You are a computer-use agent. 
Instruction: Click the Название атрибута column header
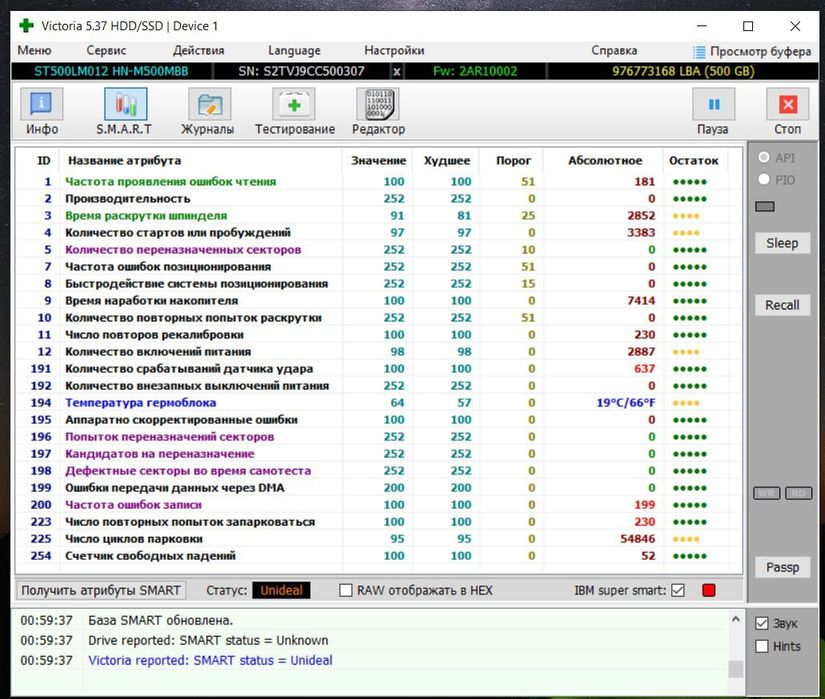pyautogui.click(x=125, y=160)
